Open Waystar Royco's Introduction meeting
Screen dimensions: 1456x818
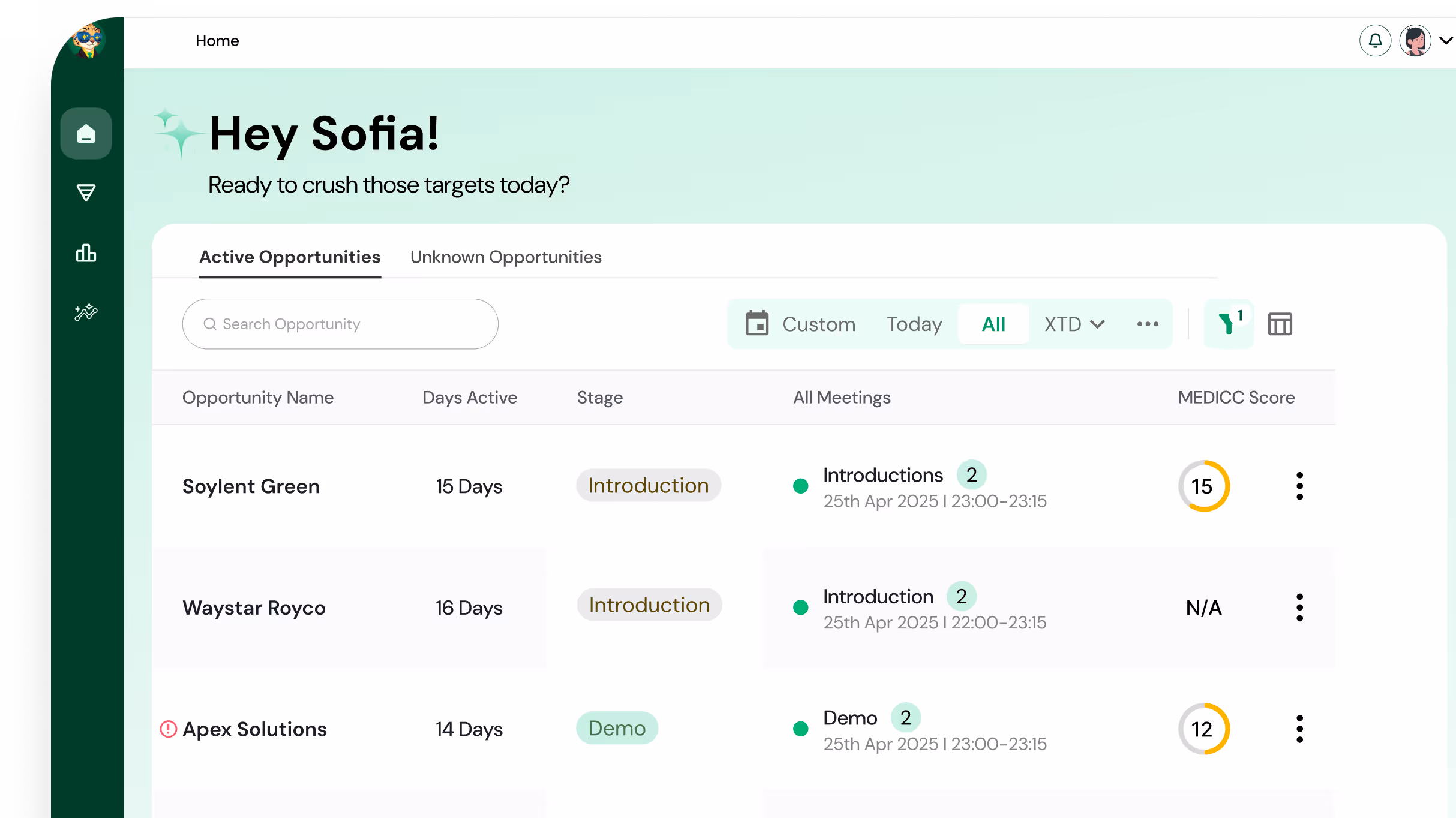click(878, 597)
